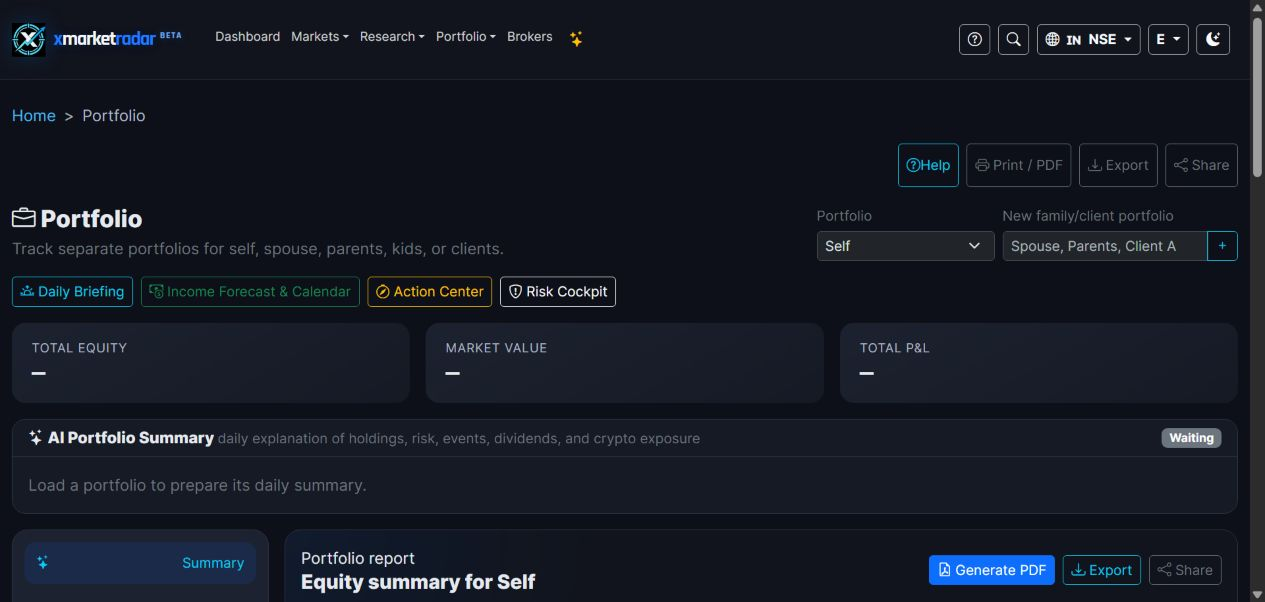Screen dimensions: 1265x602
Task: Click the sparkle AI icon in navbar
Action: pyautogui.click(x=576, y=38)
